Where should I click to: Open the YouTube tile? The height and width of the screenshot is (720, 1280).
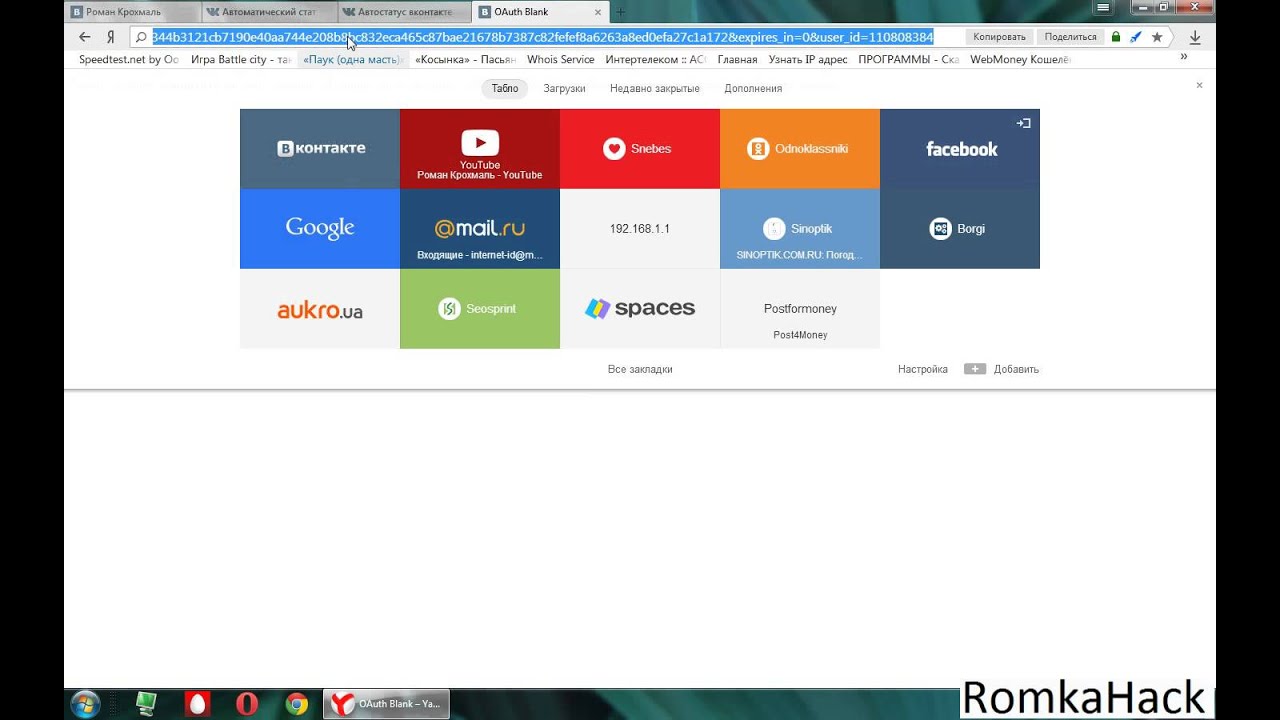point(480,149)
